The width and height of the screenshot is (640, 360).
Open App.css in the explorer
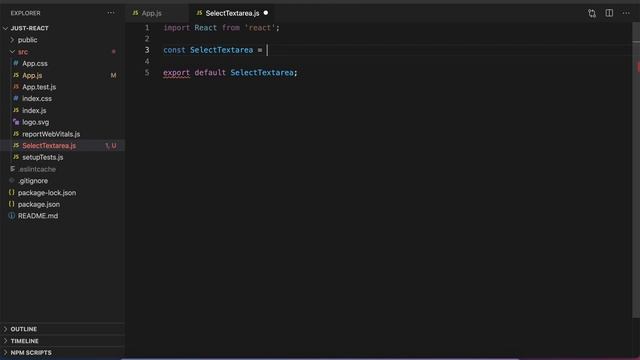[35, 63]
